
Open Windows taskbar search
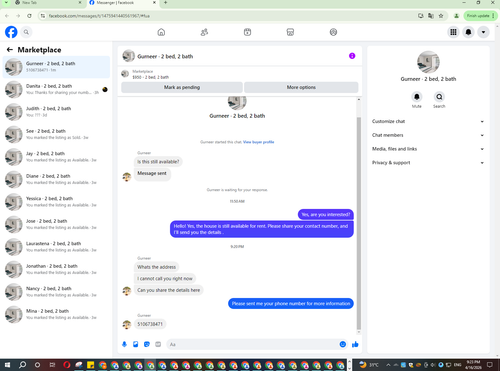(x=22, y=365)
